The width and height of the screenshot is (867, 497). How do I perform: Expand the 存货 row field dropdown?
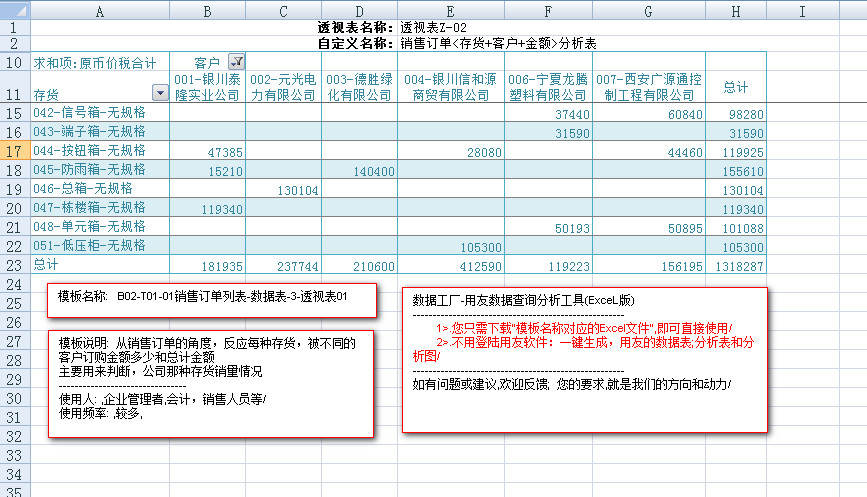160,93
